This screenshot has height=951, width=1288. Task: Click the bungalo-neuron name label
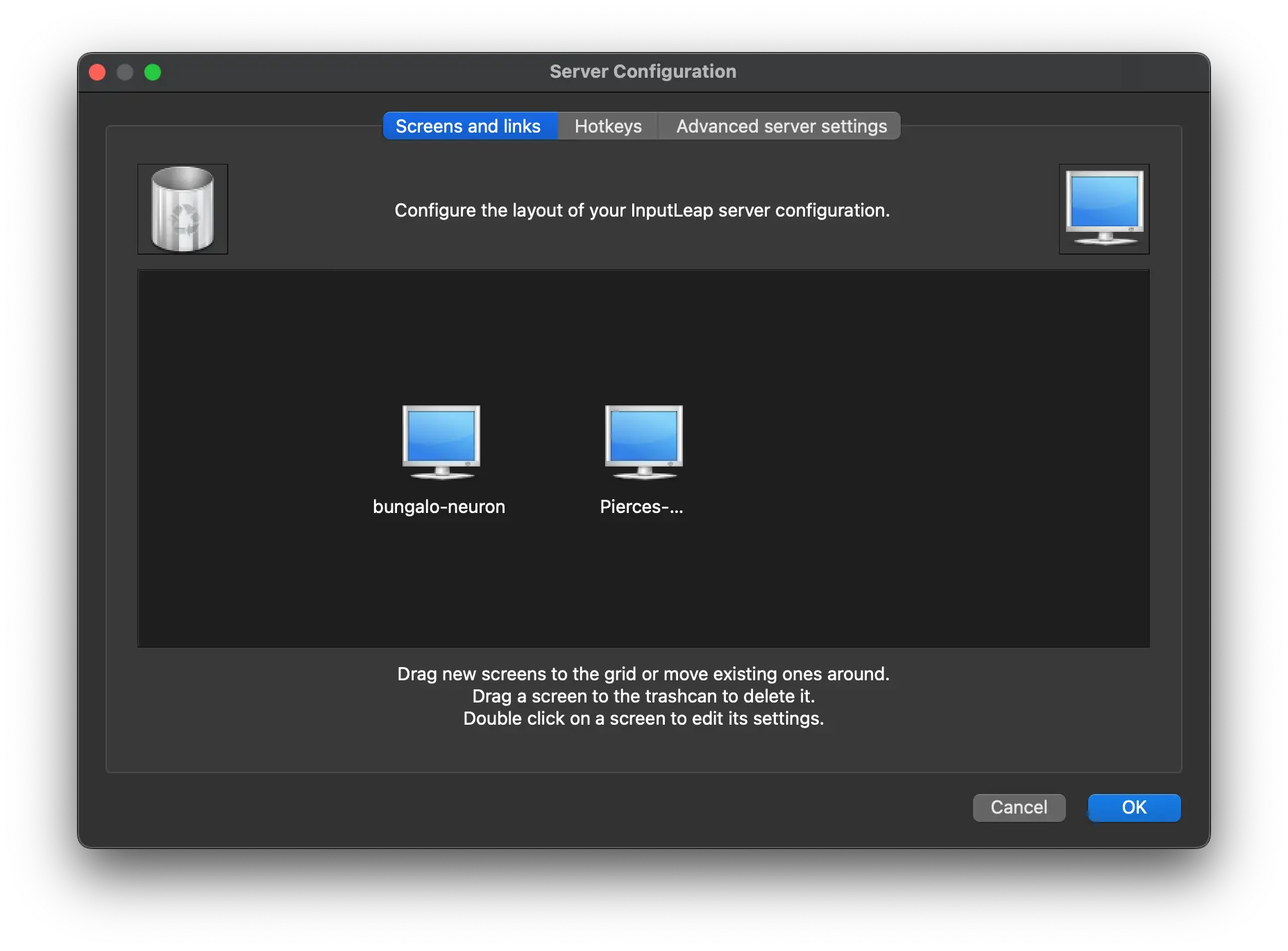click(x=439, y=506)
